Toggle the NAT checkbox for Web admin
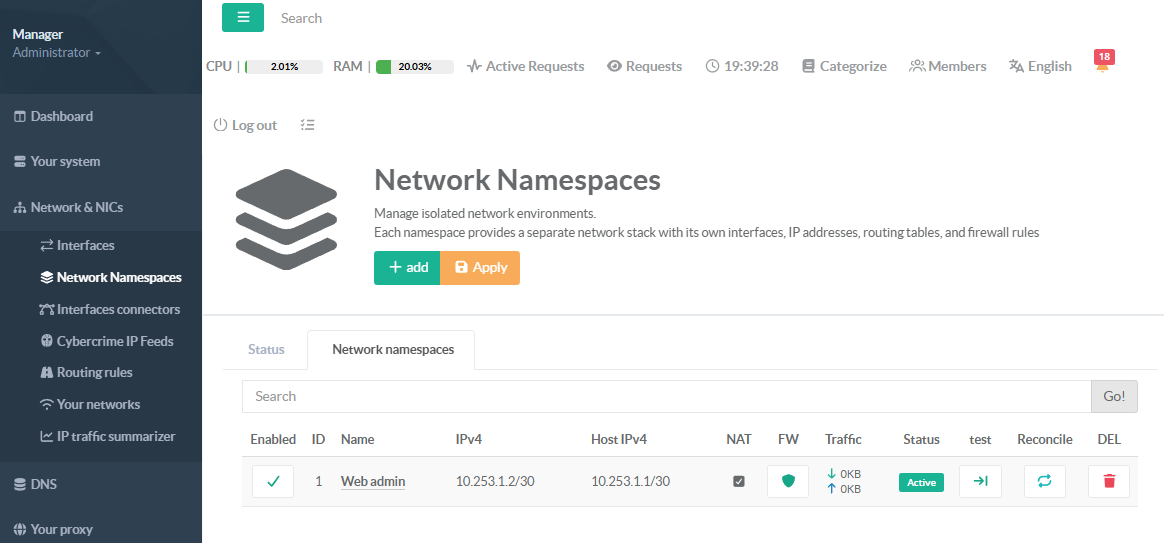1164x543 pixels. [x=739, y=482]
